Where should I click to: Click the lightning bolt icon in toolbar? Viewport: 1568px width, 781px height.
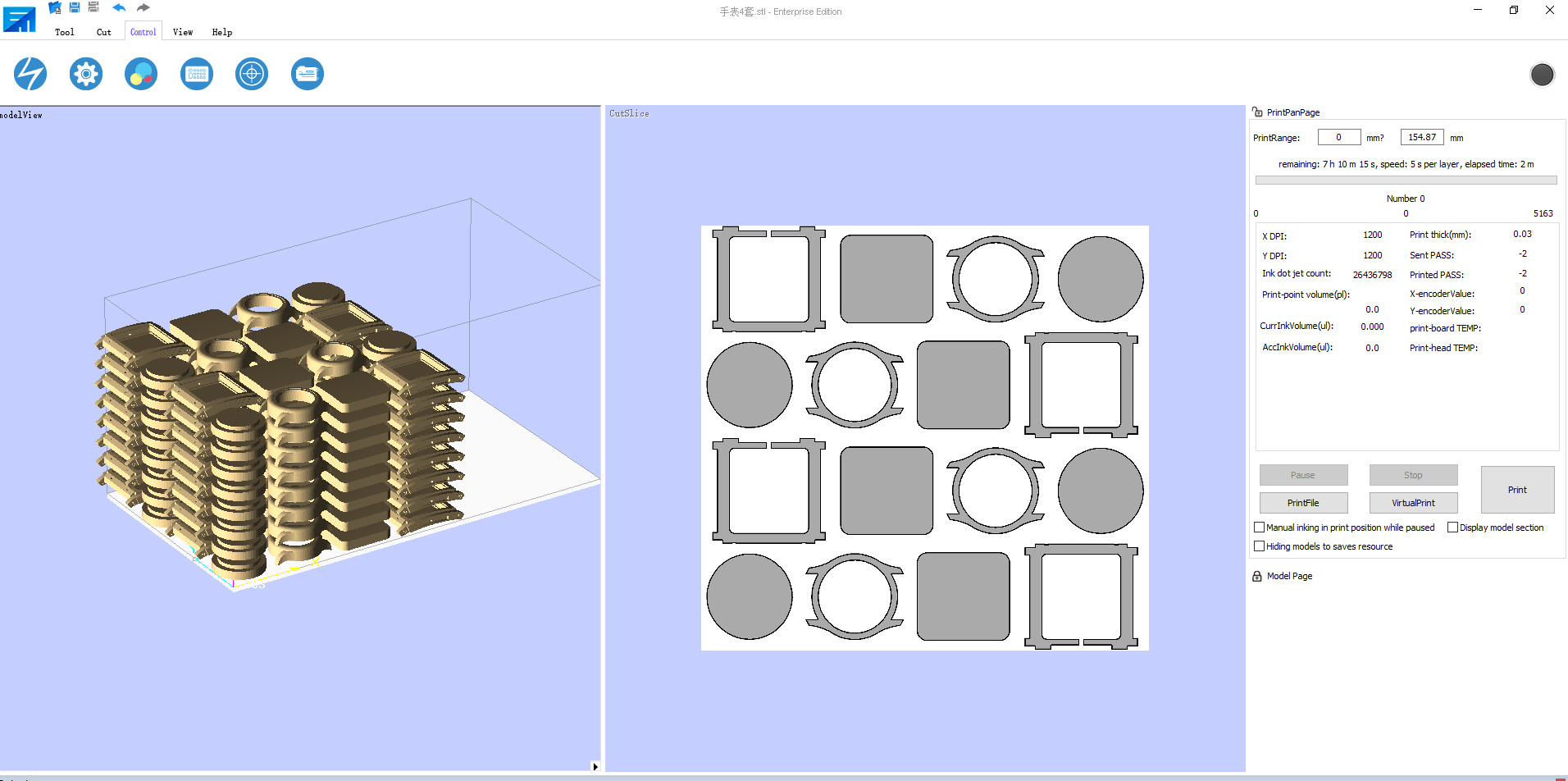[x=30, y=74]
